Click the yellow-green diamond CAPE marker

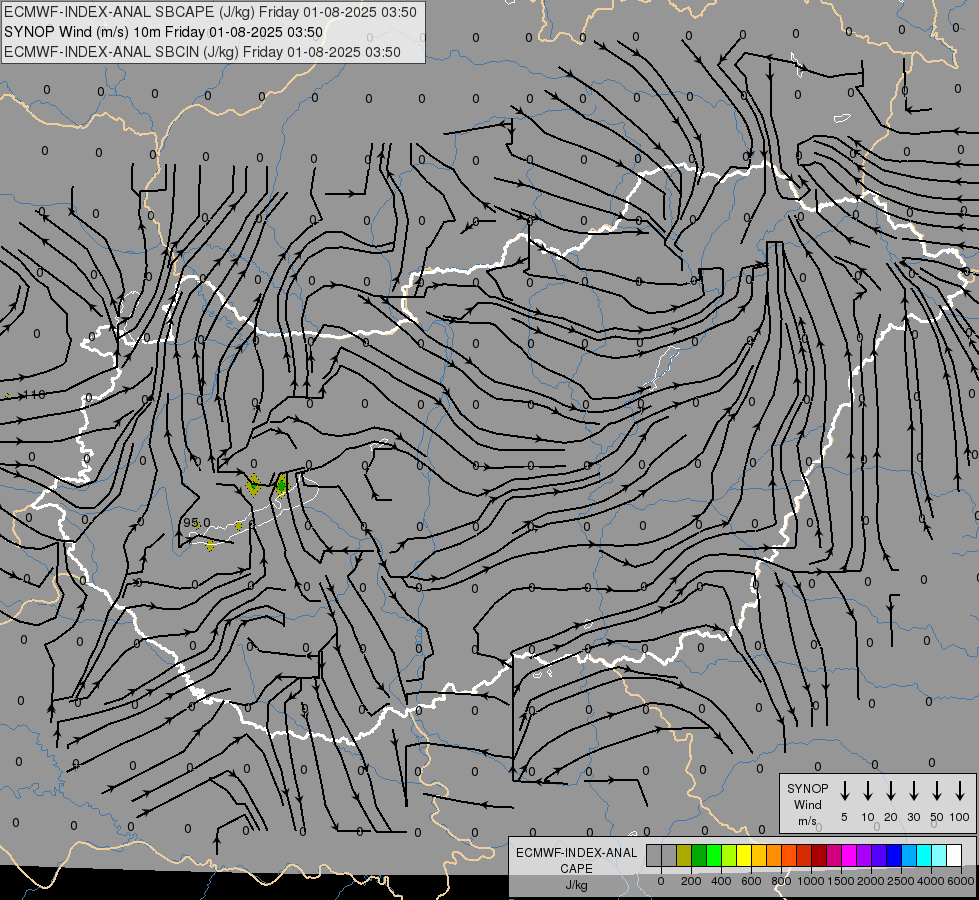253,485
